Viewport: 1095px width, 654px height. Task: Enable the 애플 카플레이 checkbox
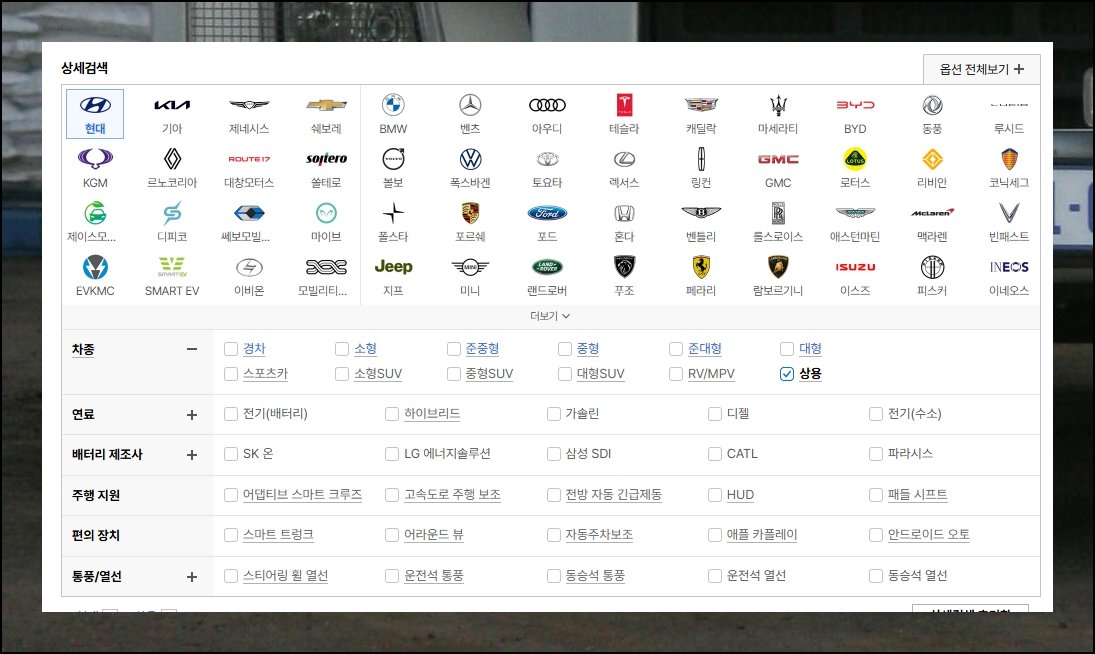(714, 535)
